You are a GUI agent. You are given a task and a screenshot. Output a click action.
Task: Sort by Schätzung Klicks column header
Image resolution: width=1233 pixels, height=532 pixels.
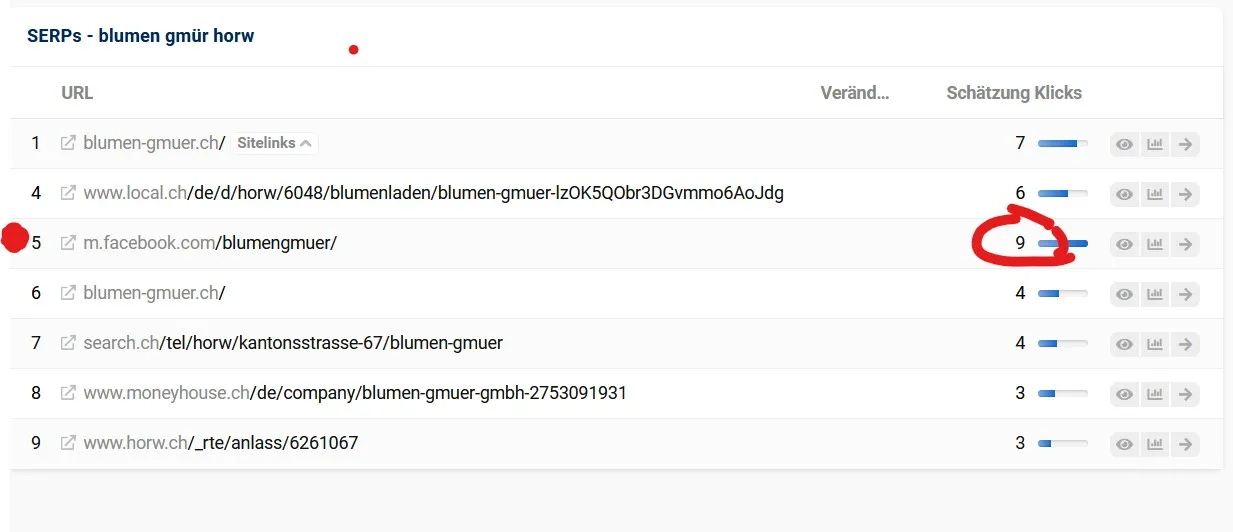pyautogui.click(x=1014, y=93)
